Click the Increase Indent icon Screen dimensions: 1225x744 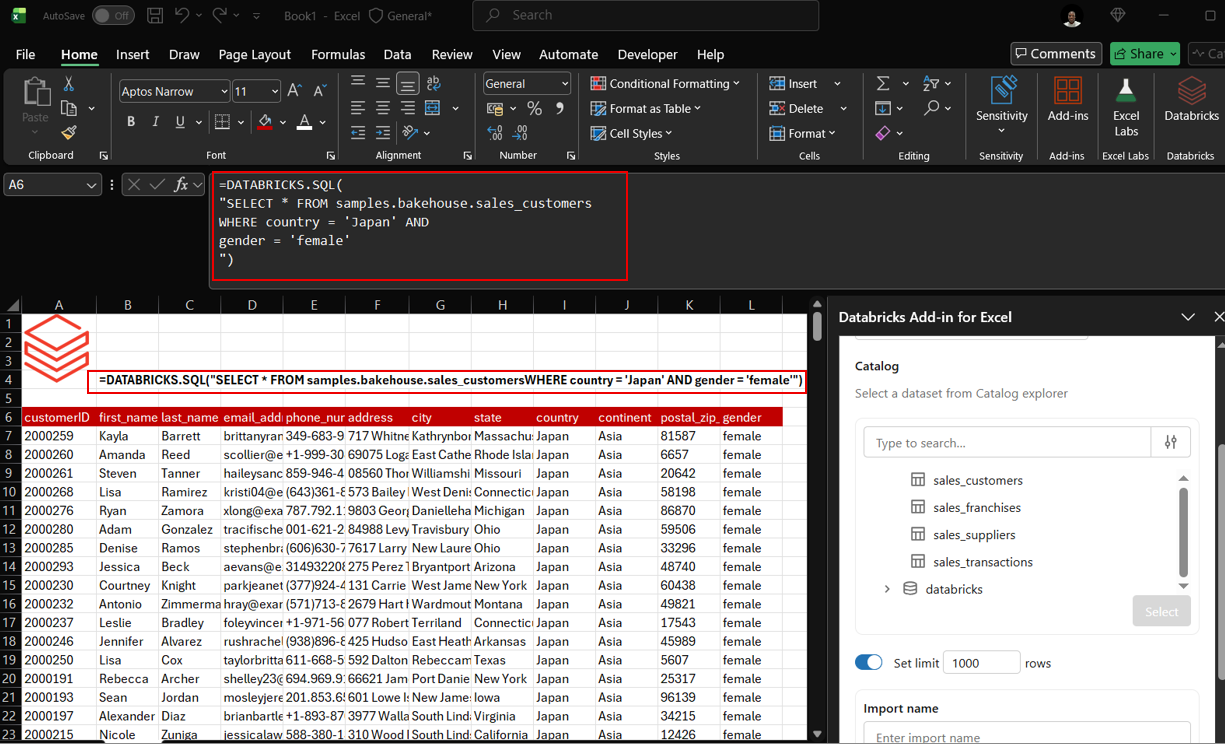[383, 132]
